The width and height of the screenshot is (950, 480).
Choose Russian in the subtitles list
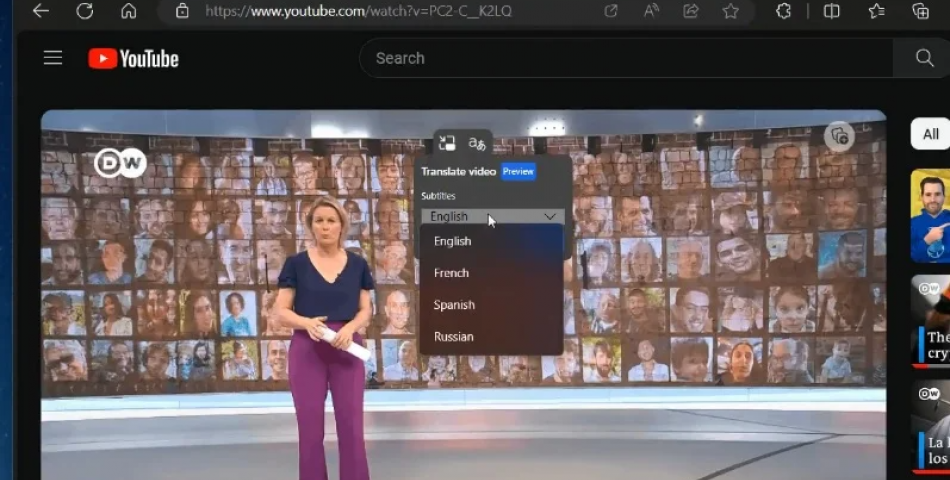pos(491,336)
